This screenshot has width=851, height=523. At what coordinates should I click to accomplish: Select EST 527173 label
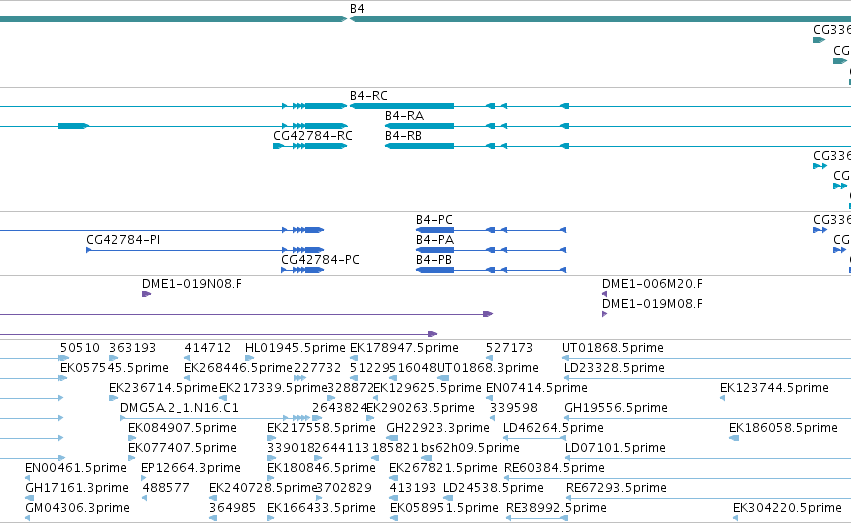click(510, 348)
